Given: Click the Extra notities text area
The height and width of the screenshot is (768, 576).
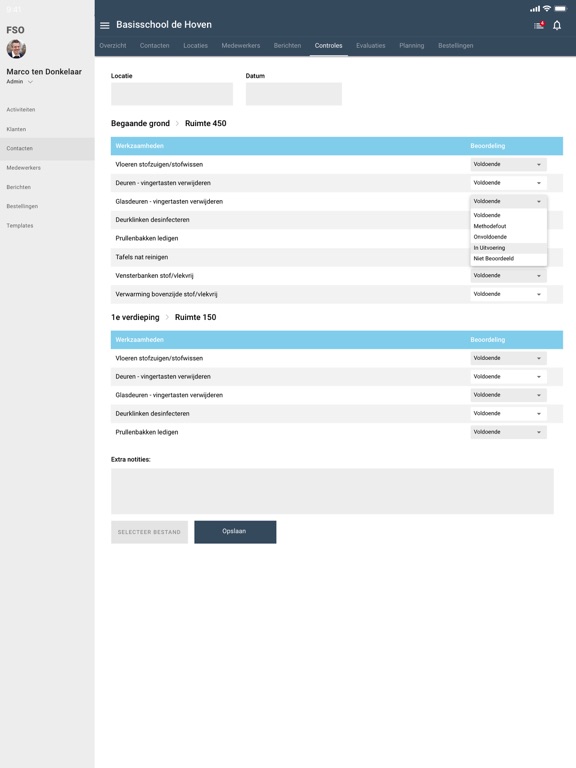Looking at the screenshot, I should [x=332, y=491].
